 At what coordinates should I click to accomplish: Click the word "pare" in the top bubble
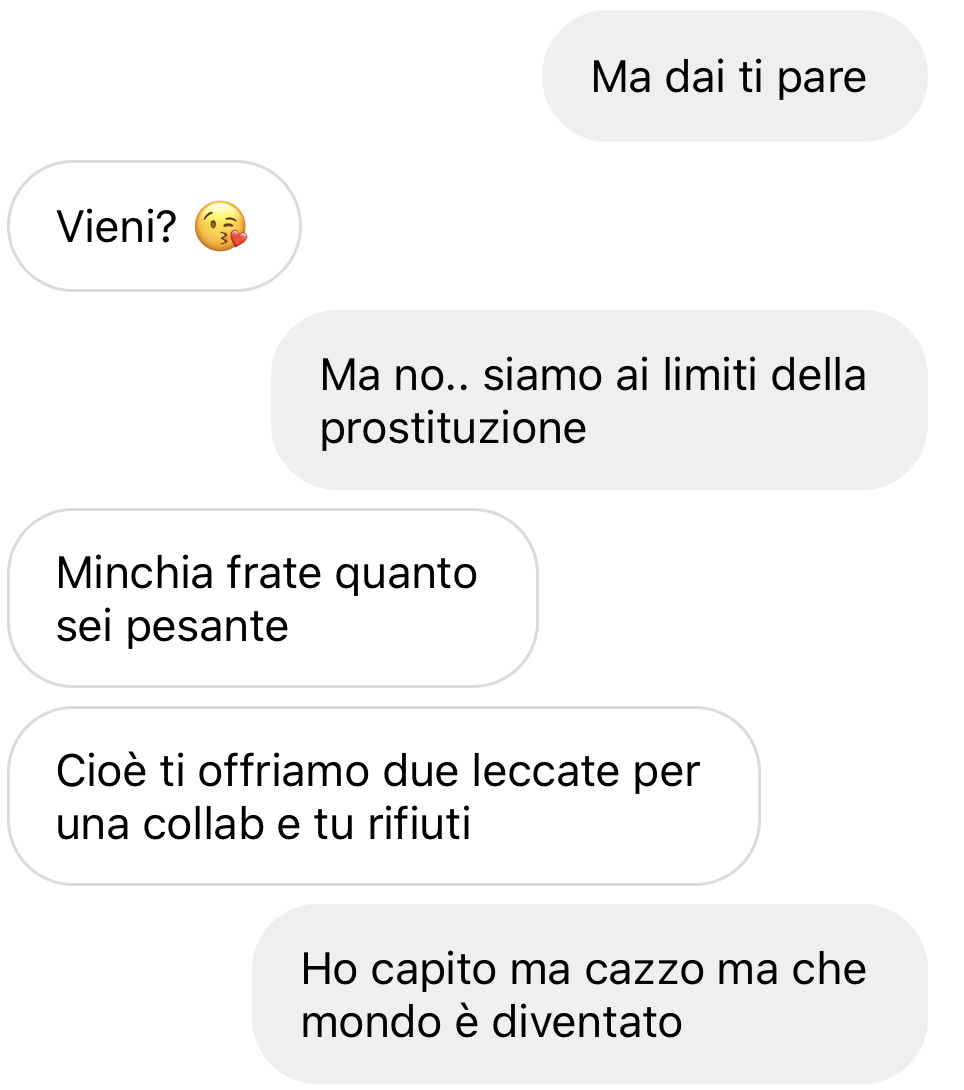pos(822,78)
